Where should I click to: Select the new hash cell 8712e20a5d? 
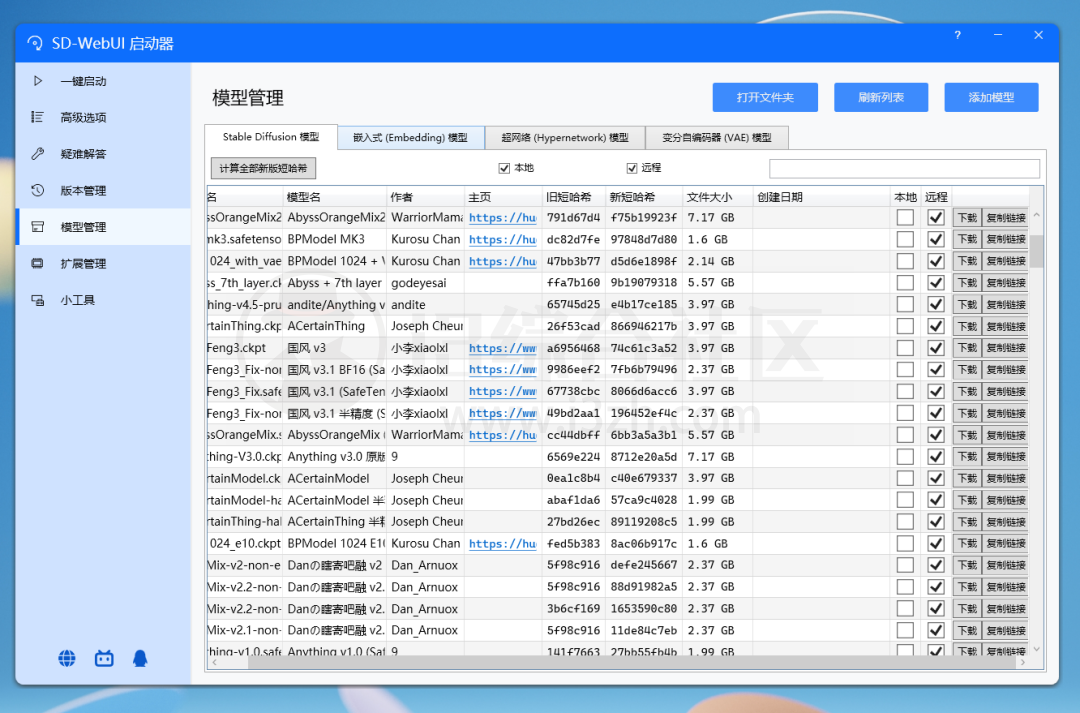click(644, 457)
